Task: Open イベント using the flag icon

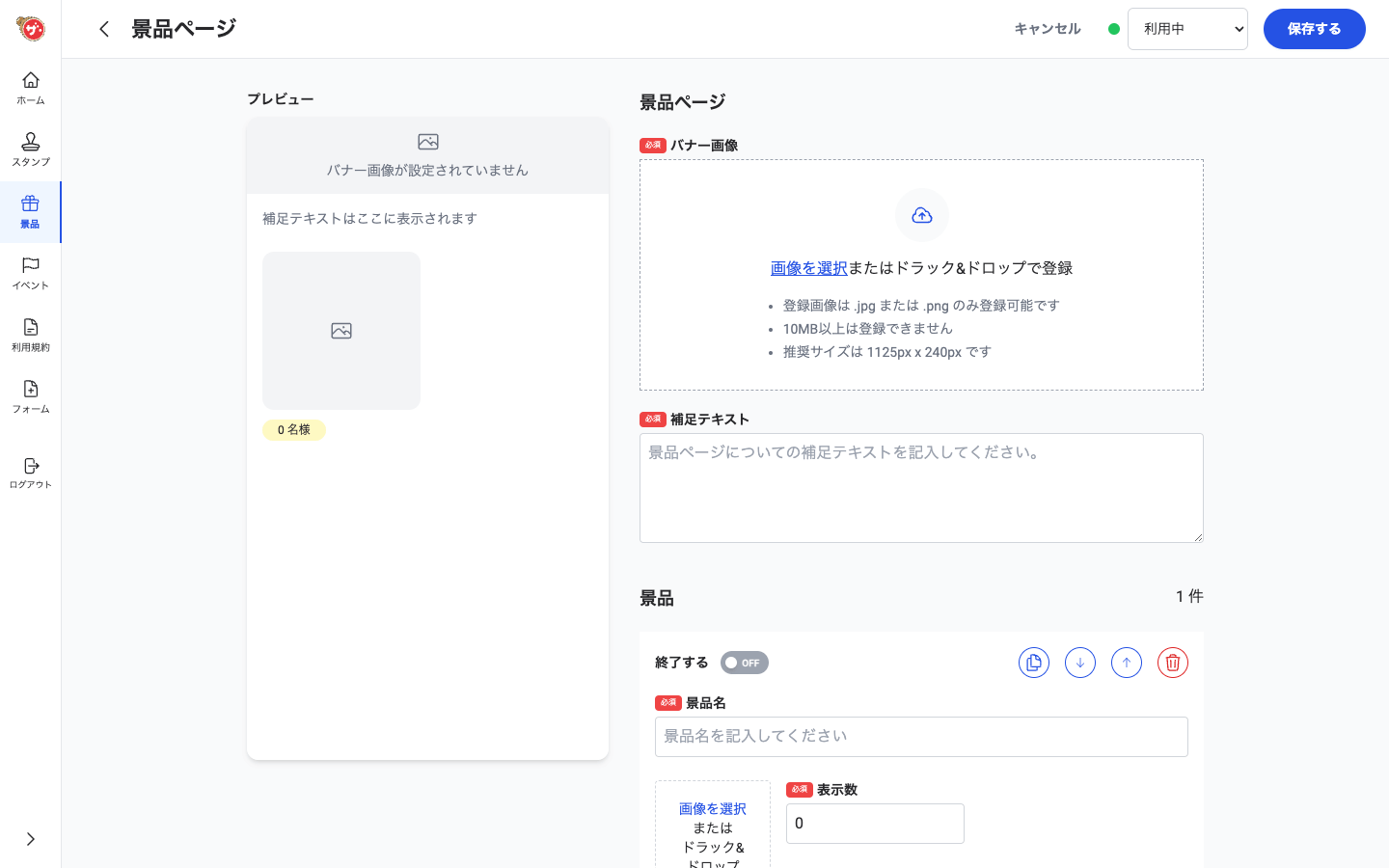Action: coord(30,271)
